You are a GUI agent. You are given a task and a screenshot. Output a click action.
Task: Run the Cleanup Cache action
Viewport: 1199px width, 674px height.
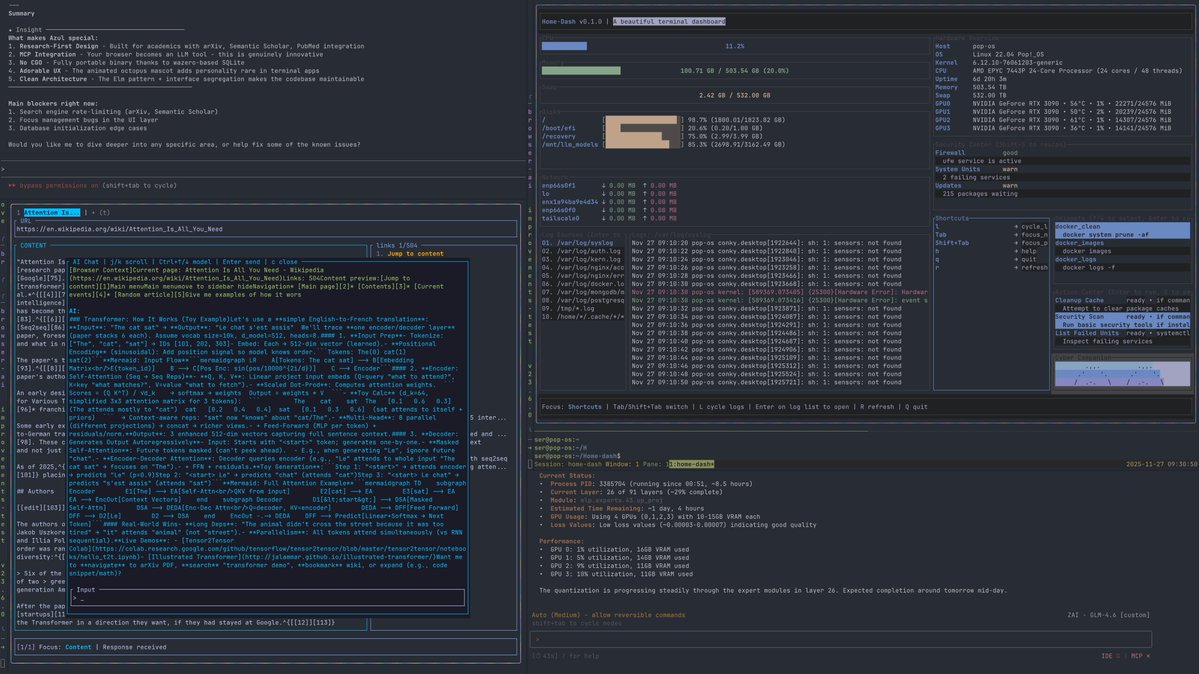pyautogui.click(x=1122, y=304)
